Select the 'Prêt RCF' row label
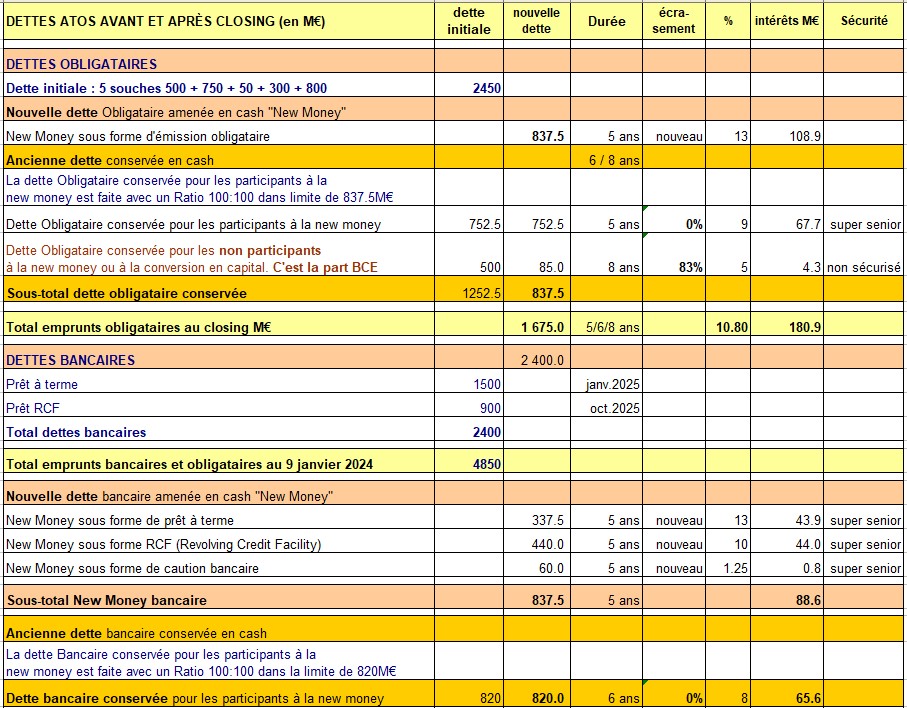Screen dimensions: 907x708 pyautogui.click(x=33, y=408)
